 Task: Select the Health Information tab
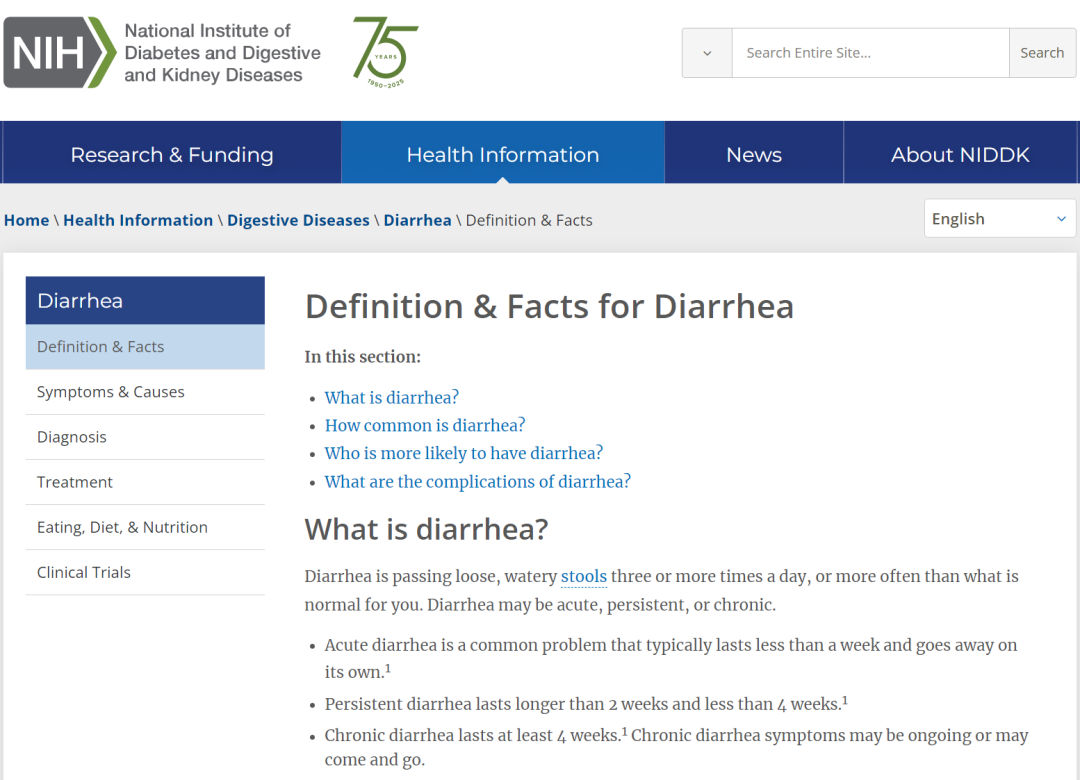pos(502,155)
